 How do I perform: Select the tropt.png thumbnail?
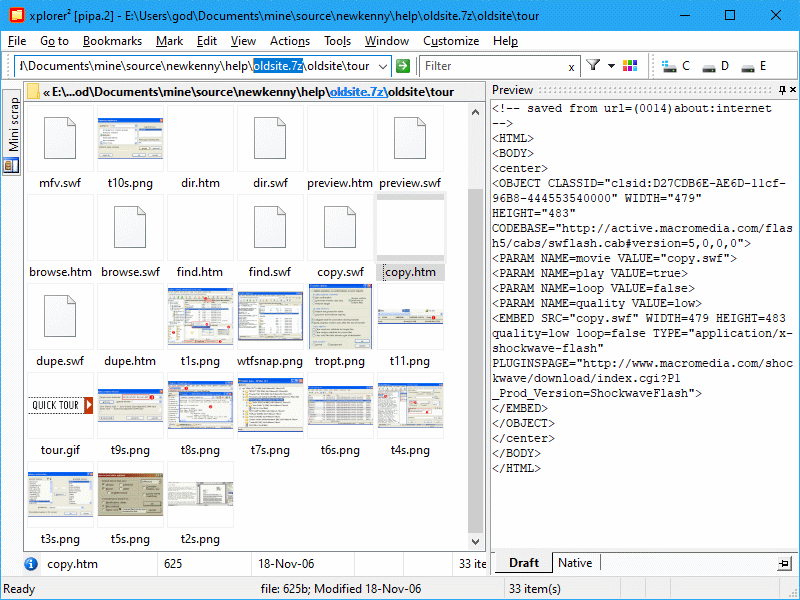pyautogui.click(x=340, y=316)
